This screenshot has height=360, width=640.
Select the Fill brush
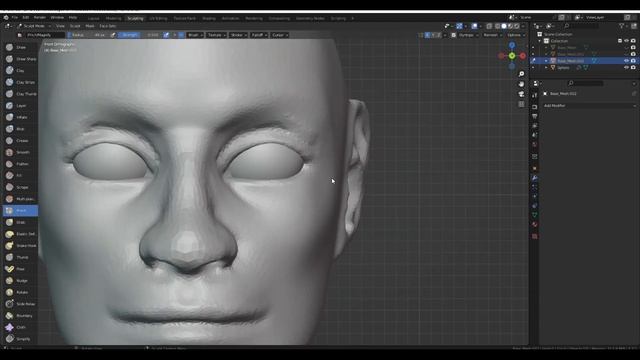20,176
